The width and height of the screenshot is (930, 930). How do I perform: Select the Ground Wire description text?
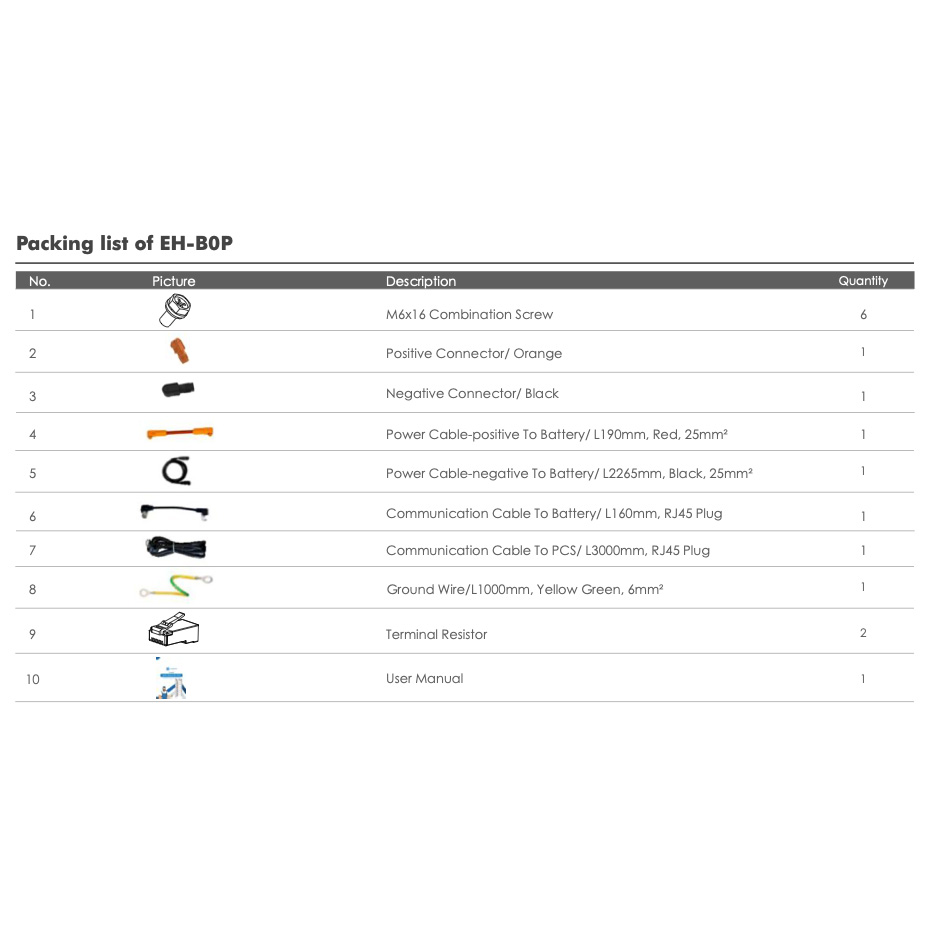pyautogui.click(x=525, y=589)
